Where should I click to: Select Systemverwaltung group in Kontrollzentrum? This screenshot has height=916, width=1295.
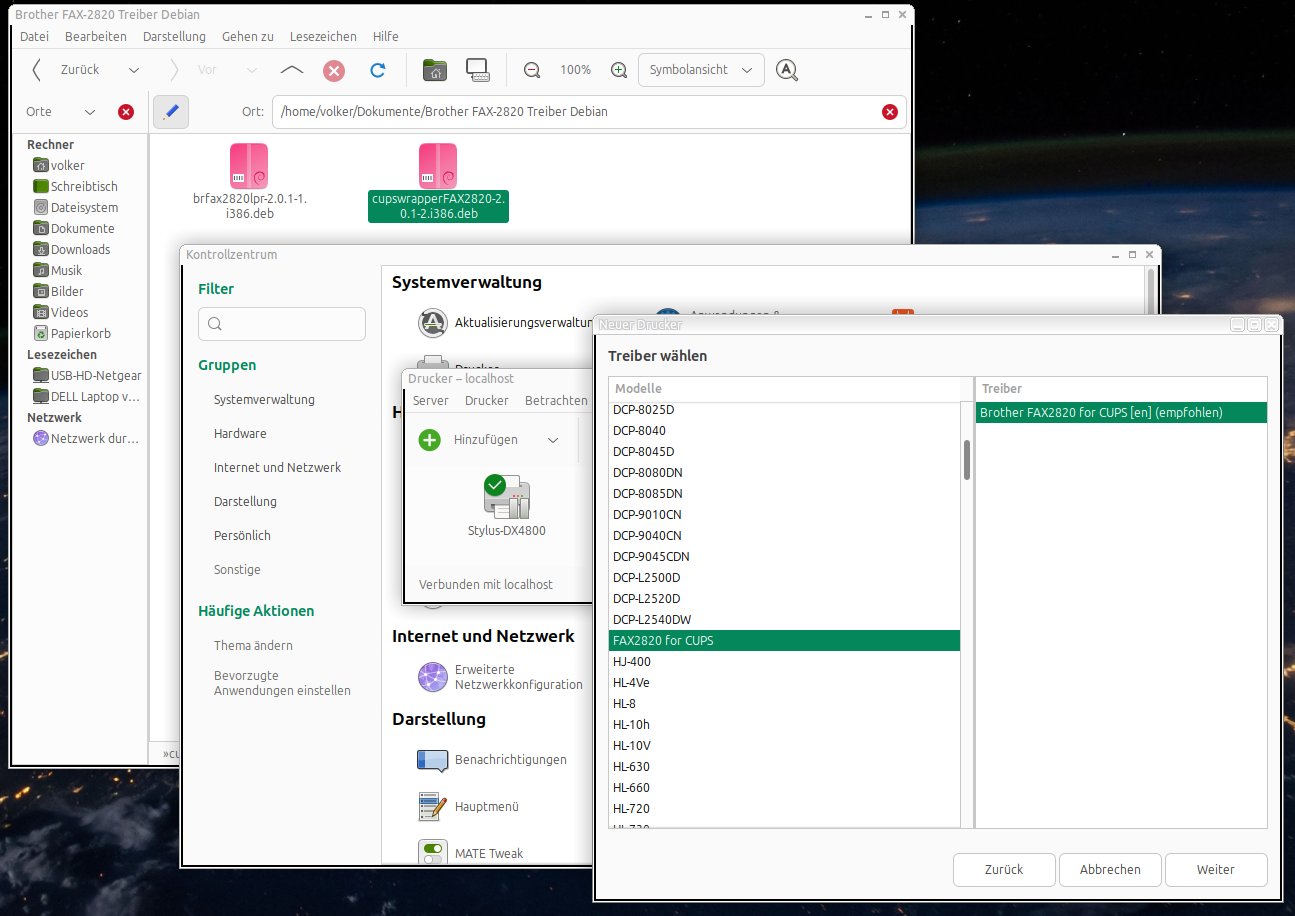point(264,400)
